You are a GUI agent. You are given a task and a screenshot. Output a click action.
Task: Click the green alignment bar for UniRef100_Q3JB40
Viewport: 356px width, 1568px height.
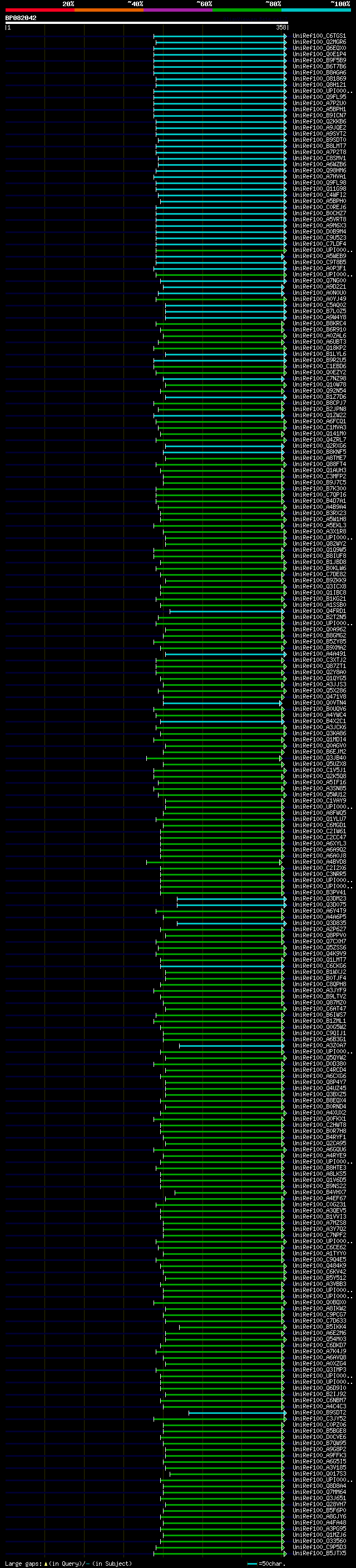[214, 758]
